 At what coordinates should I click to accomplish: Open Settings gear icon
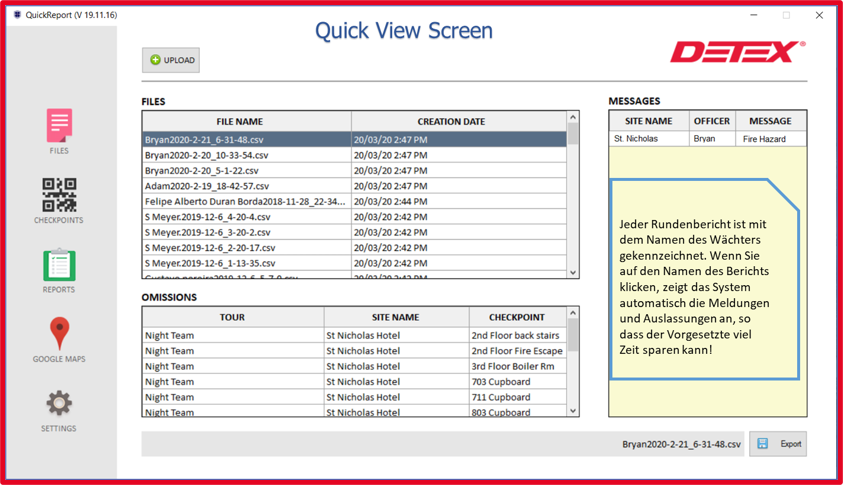pos(59,407)
